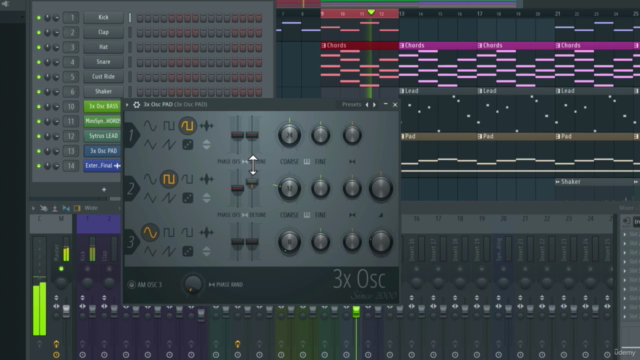
Task: Select noise dice shape for oscillator 2
Action: point(187,198)
